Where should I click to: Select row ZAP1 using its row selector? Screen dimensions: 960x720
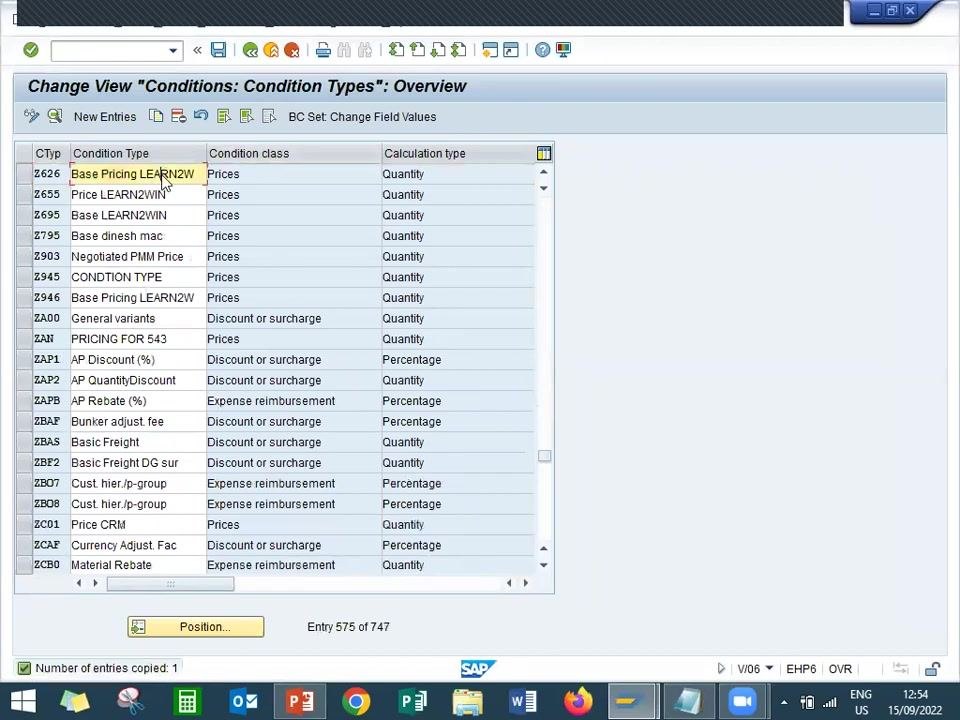point(24,359)
